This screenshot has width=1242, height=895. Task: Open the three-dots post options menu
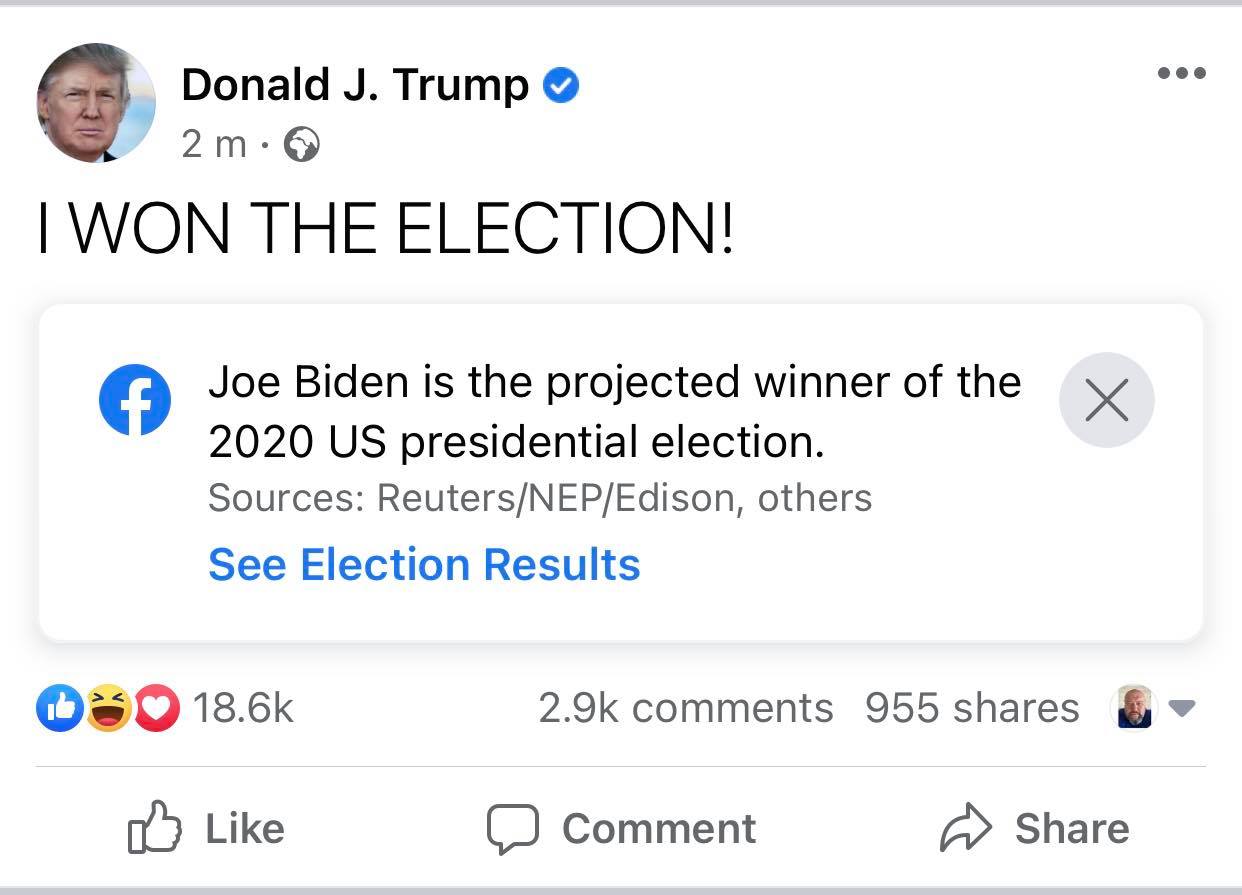pos(1181,72)
